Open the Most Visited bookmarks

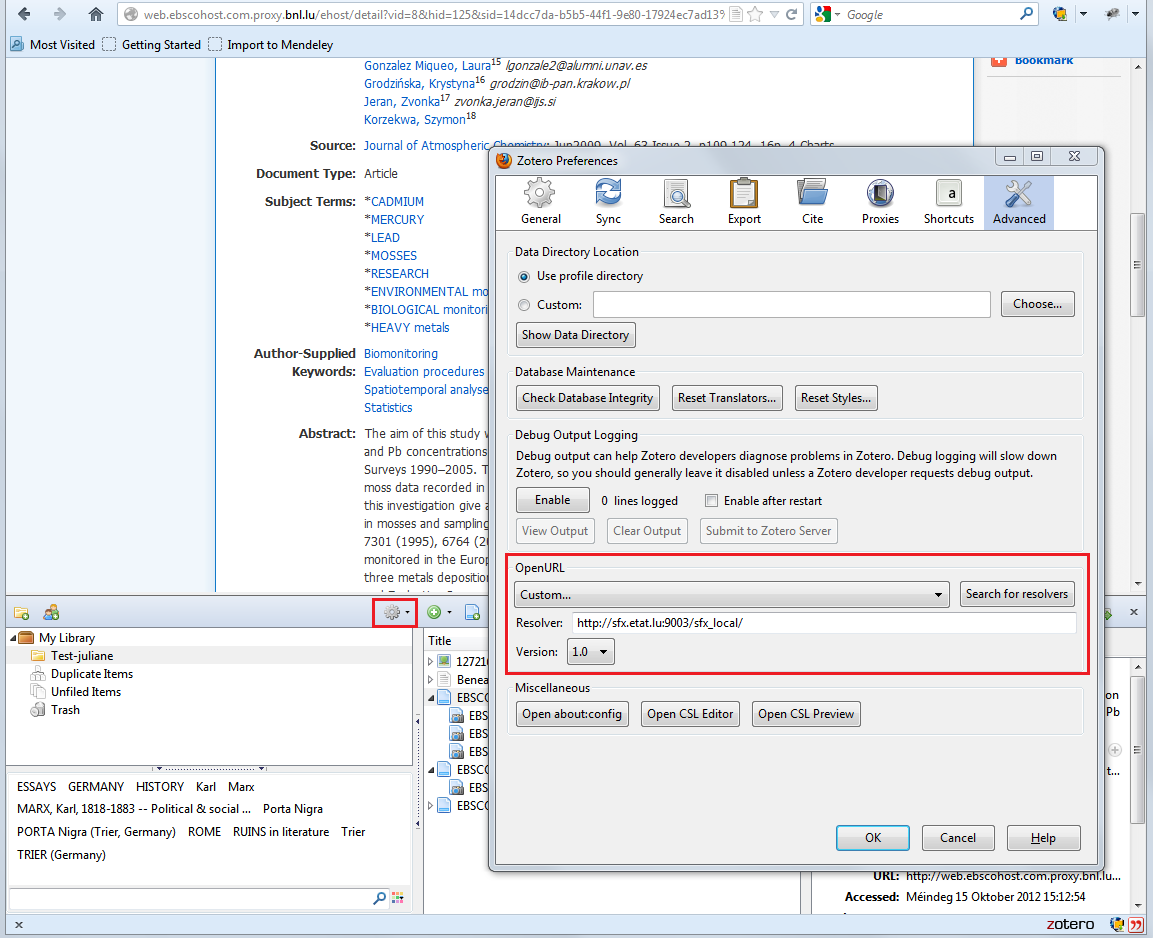(52, 45)
